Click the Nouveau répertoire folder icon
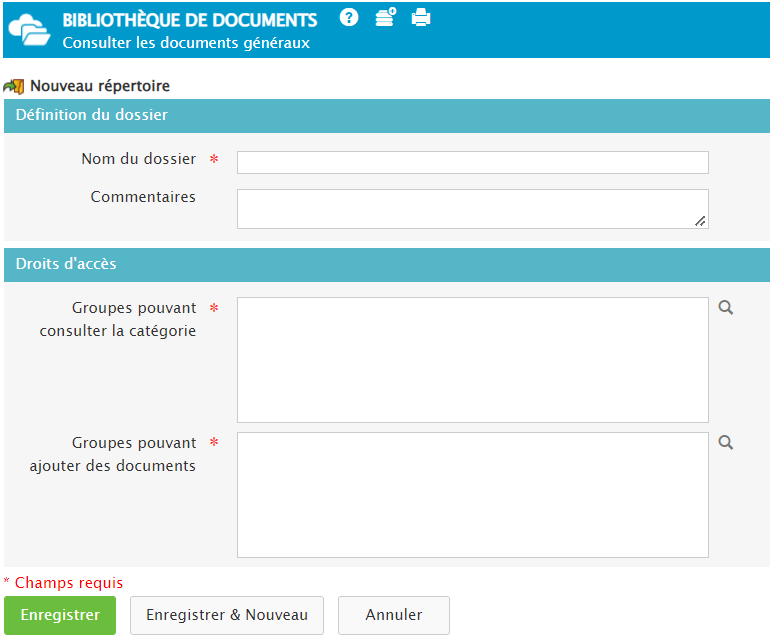770x640 pixels. pyautogui.click(x=14, y=87)
